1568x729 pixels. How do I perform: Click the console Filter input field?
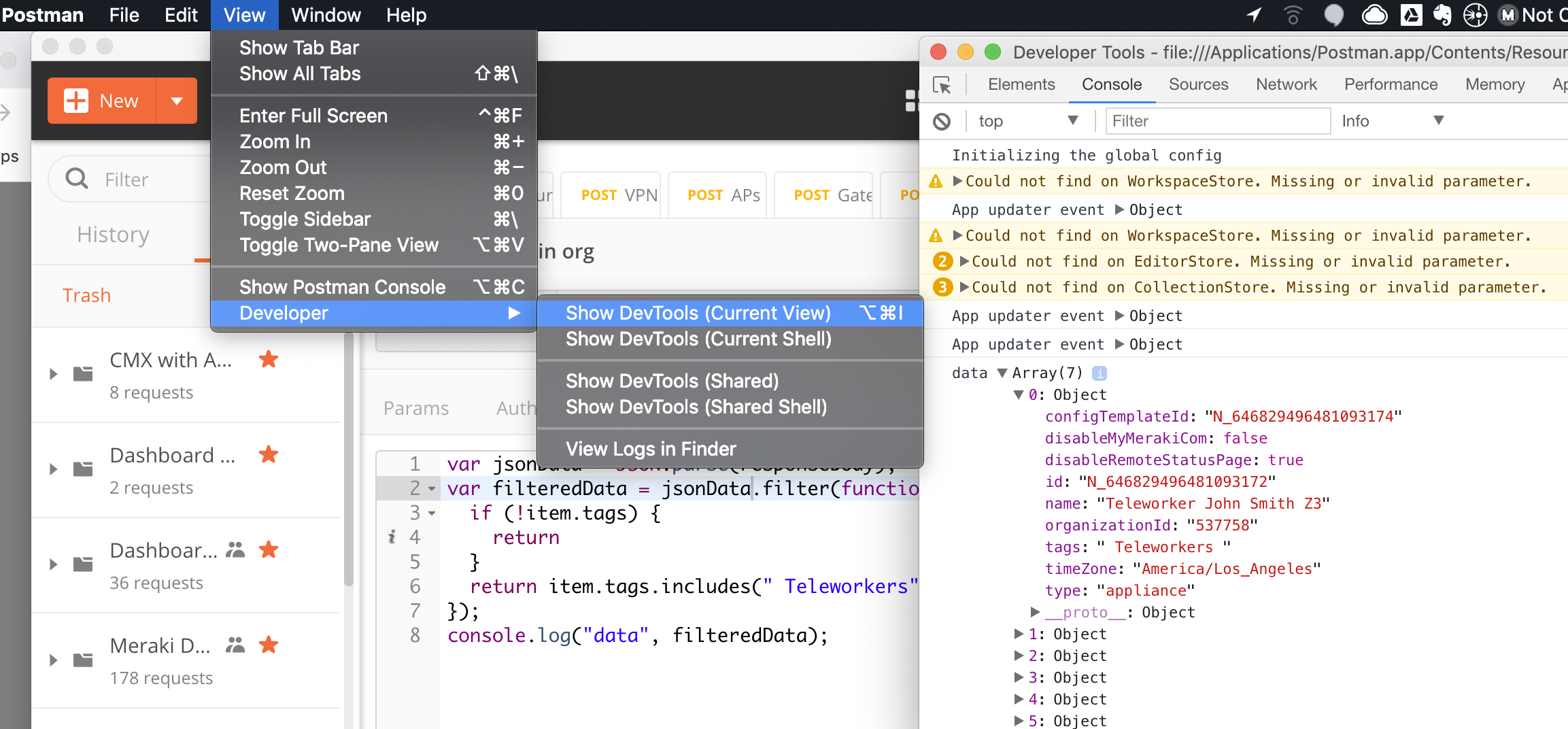[1216, 120]
